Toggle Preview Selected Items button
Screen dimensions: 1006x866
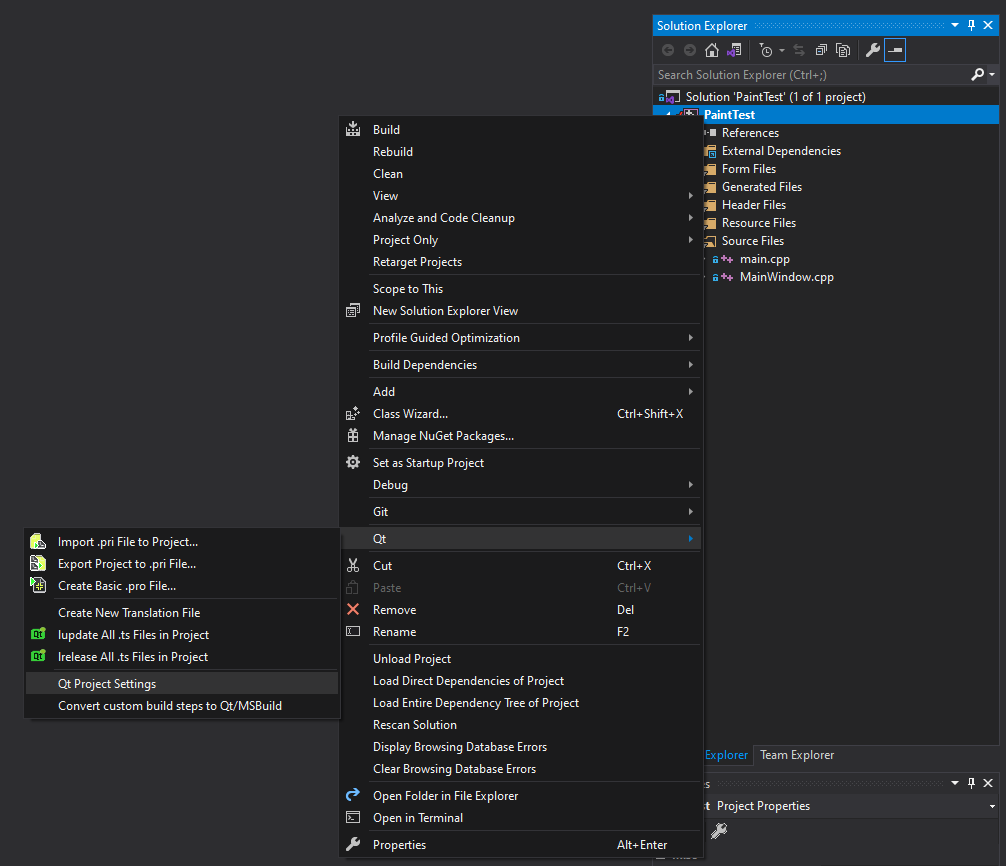[x=894, y=50]
